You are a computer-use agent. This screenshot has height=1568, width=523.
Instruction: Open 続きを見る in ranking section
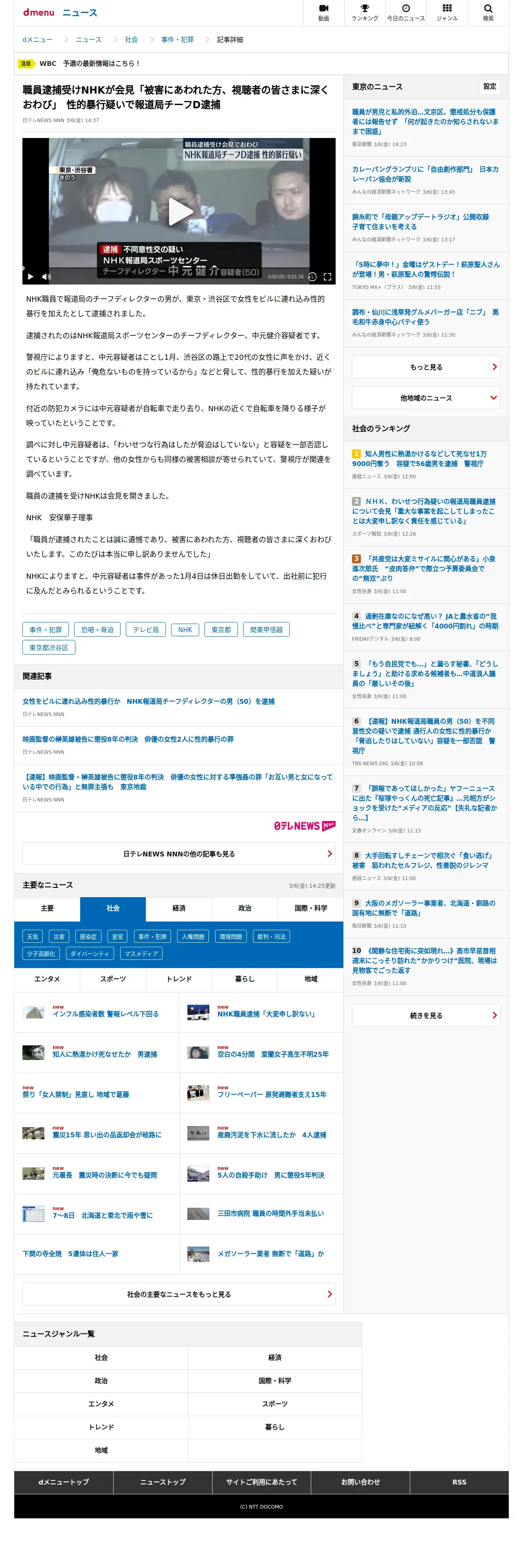click(x=426, y=1015)
